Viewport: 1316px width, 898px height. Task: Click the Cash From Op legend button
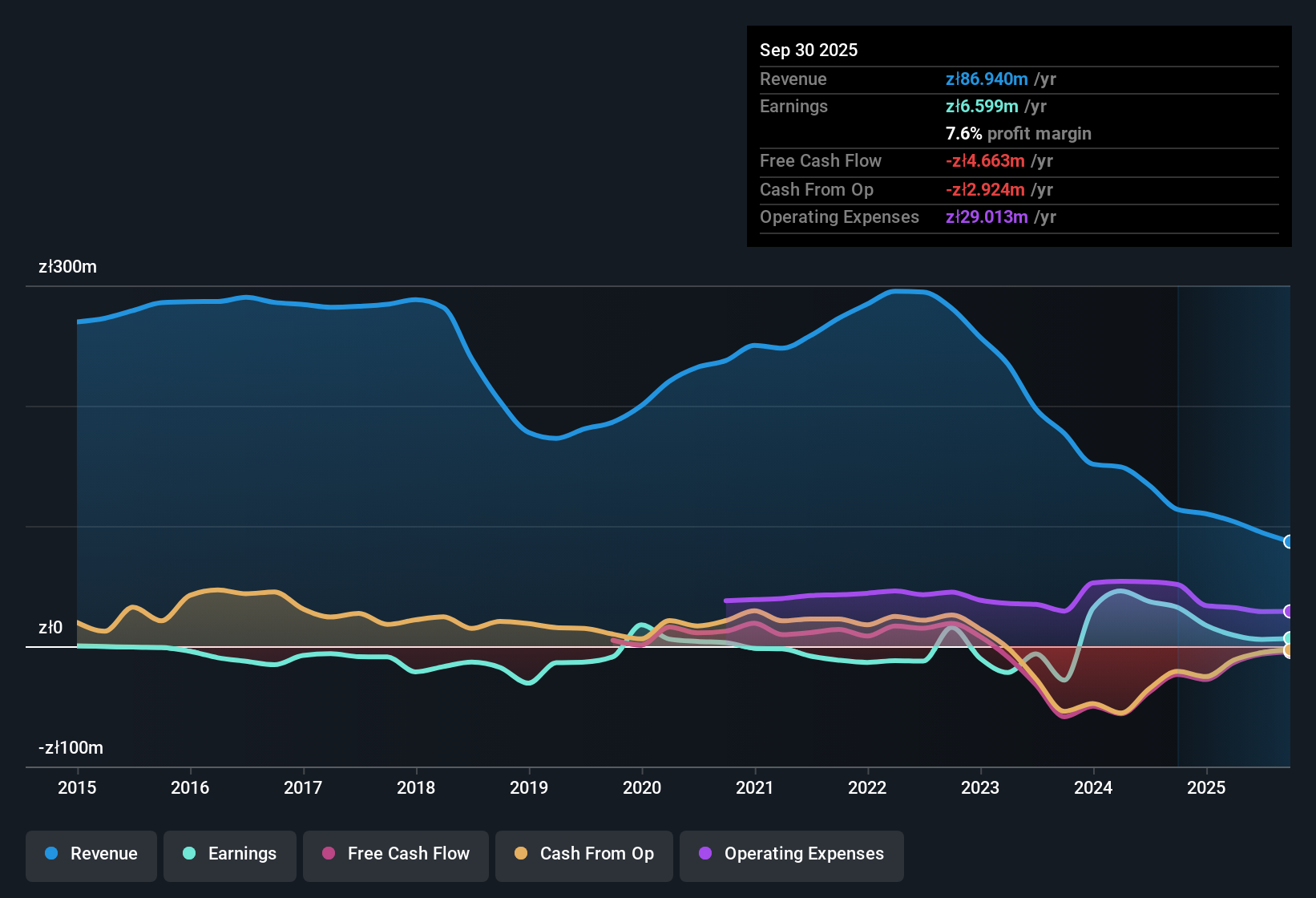(x=583, y=854)
